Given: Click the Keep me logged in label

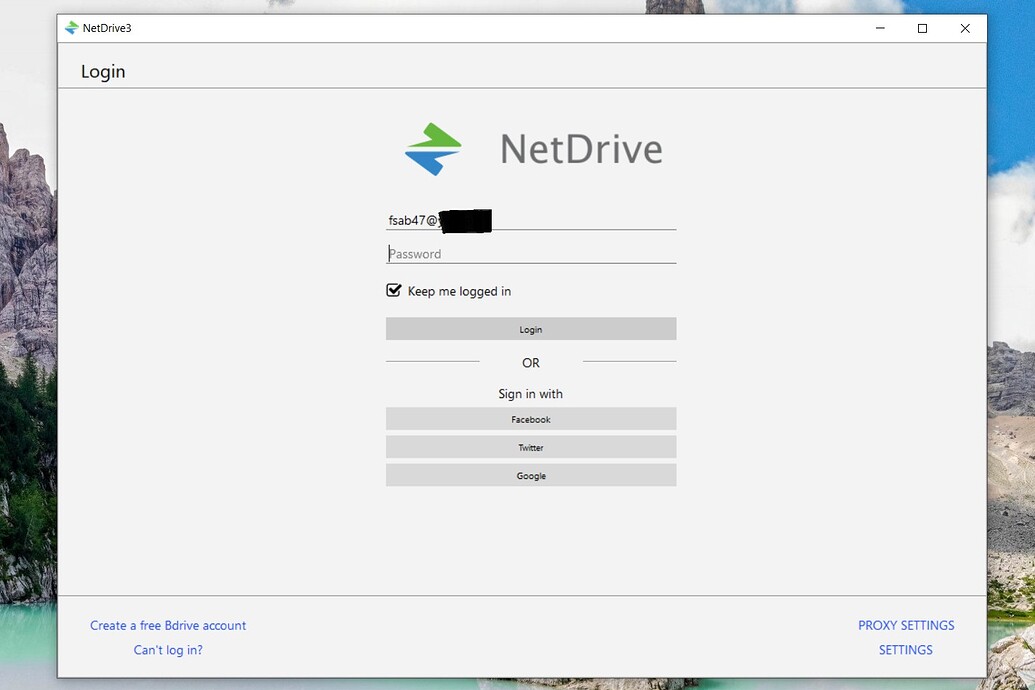Looking at the screenshot, I should [x=459, y=291].
